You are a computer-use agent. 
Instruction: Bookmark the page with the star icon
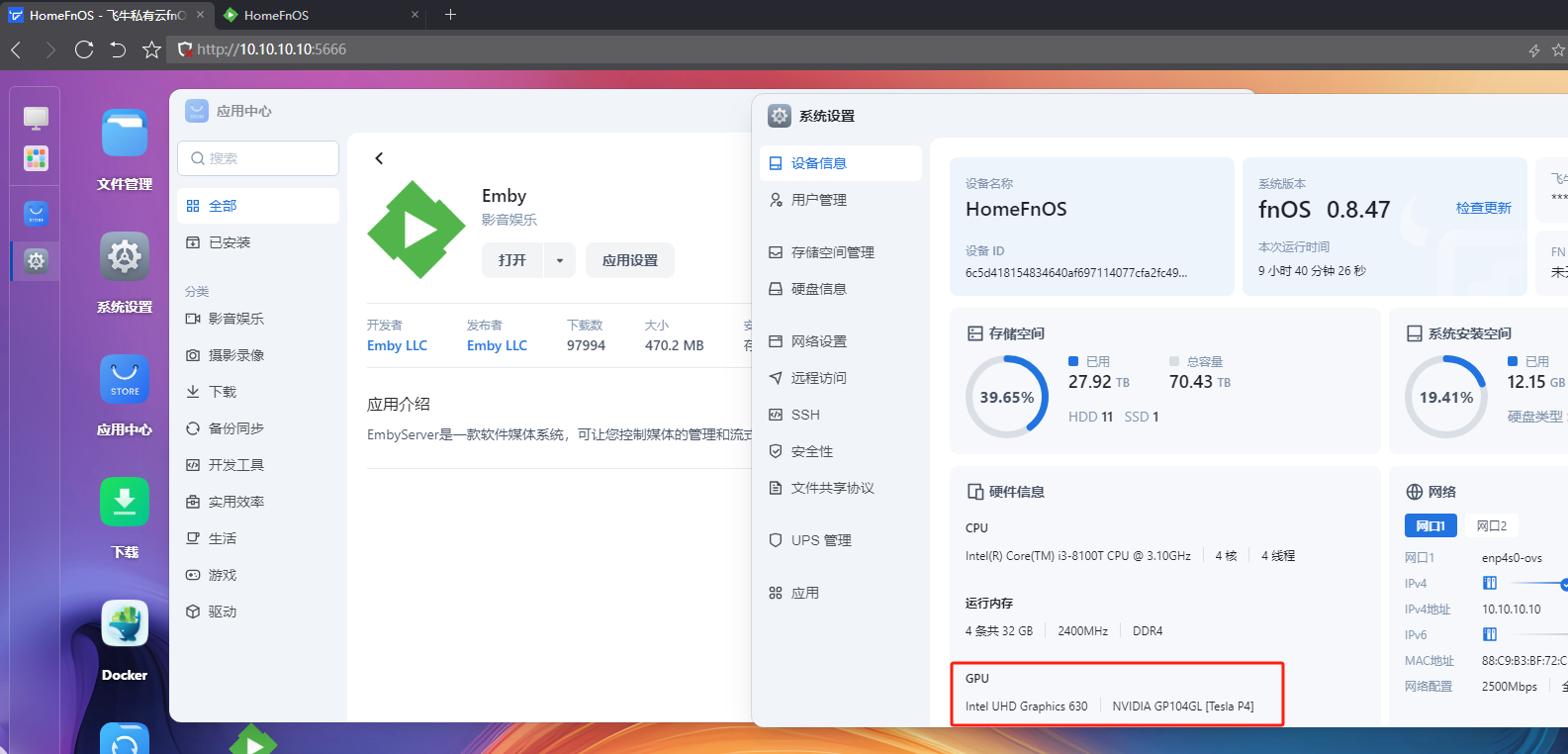pyautogui.click(x=151, y=49)
